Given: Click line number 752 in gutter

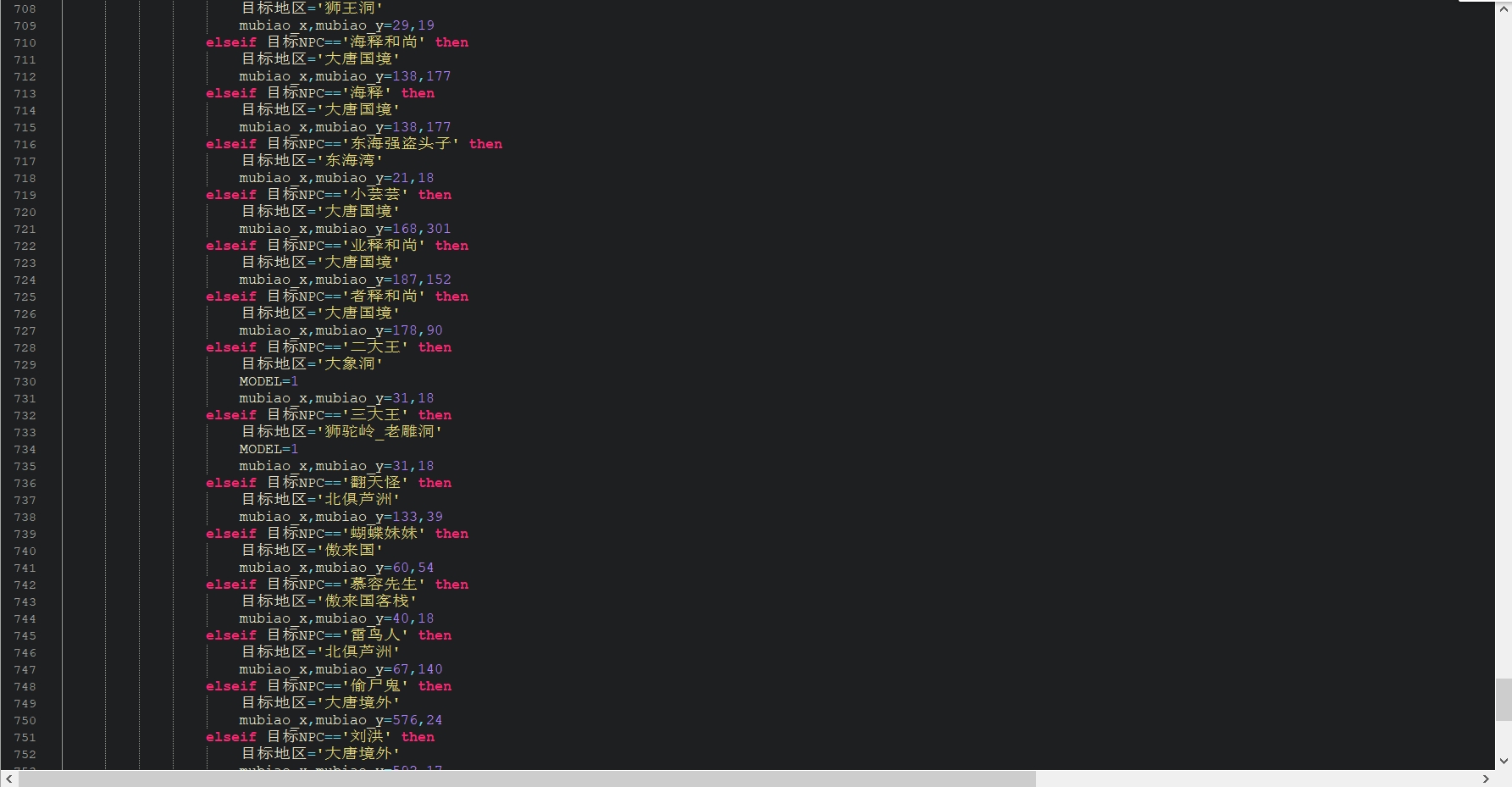Looking at the screenshot, I should [x=25, y=754].
